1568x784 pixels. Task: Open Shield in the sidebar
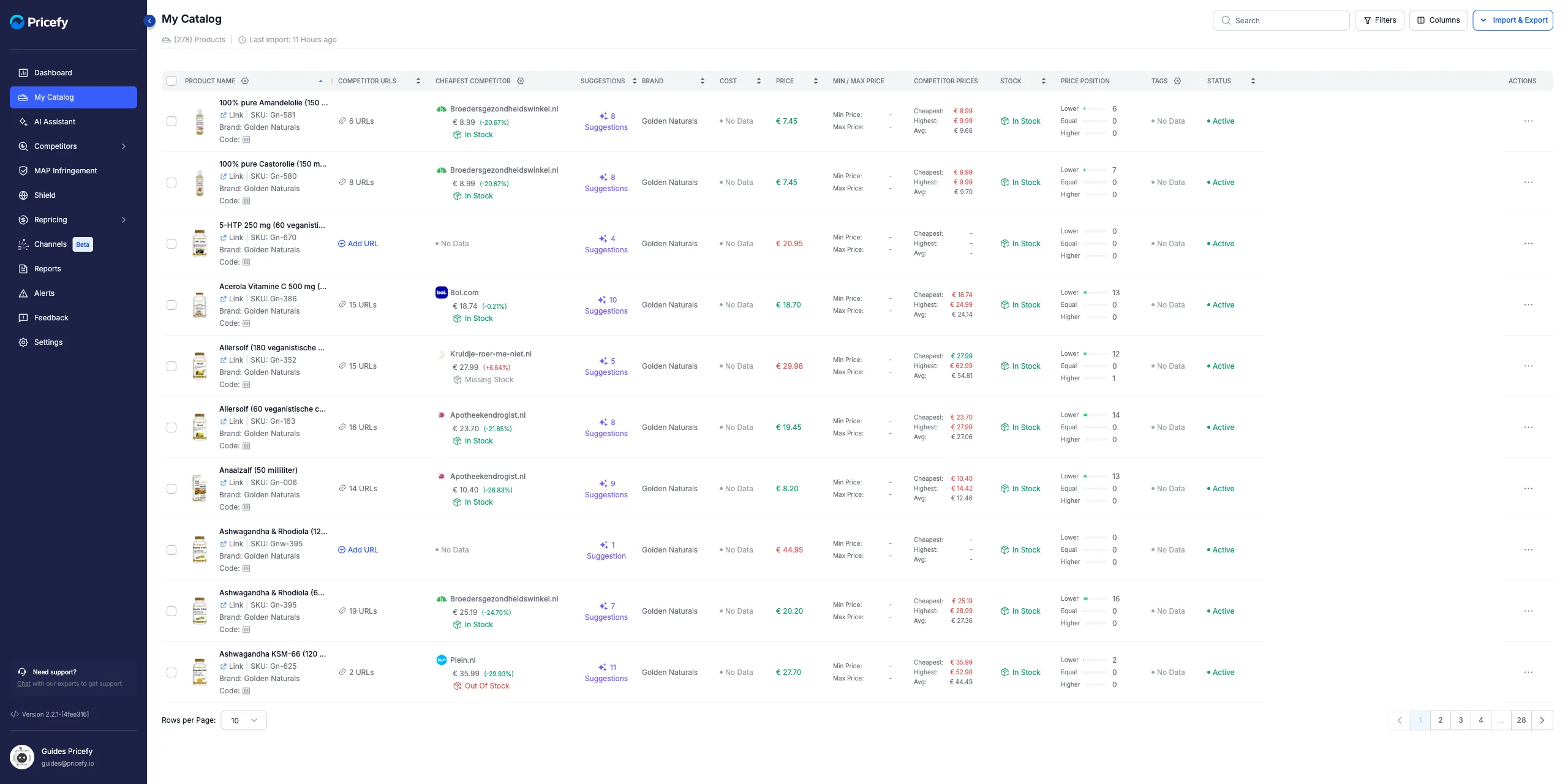[x=73, y=195]
